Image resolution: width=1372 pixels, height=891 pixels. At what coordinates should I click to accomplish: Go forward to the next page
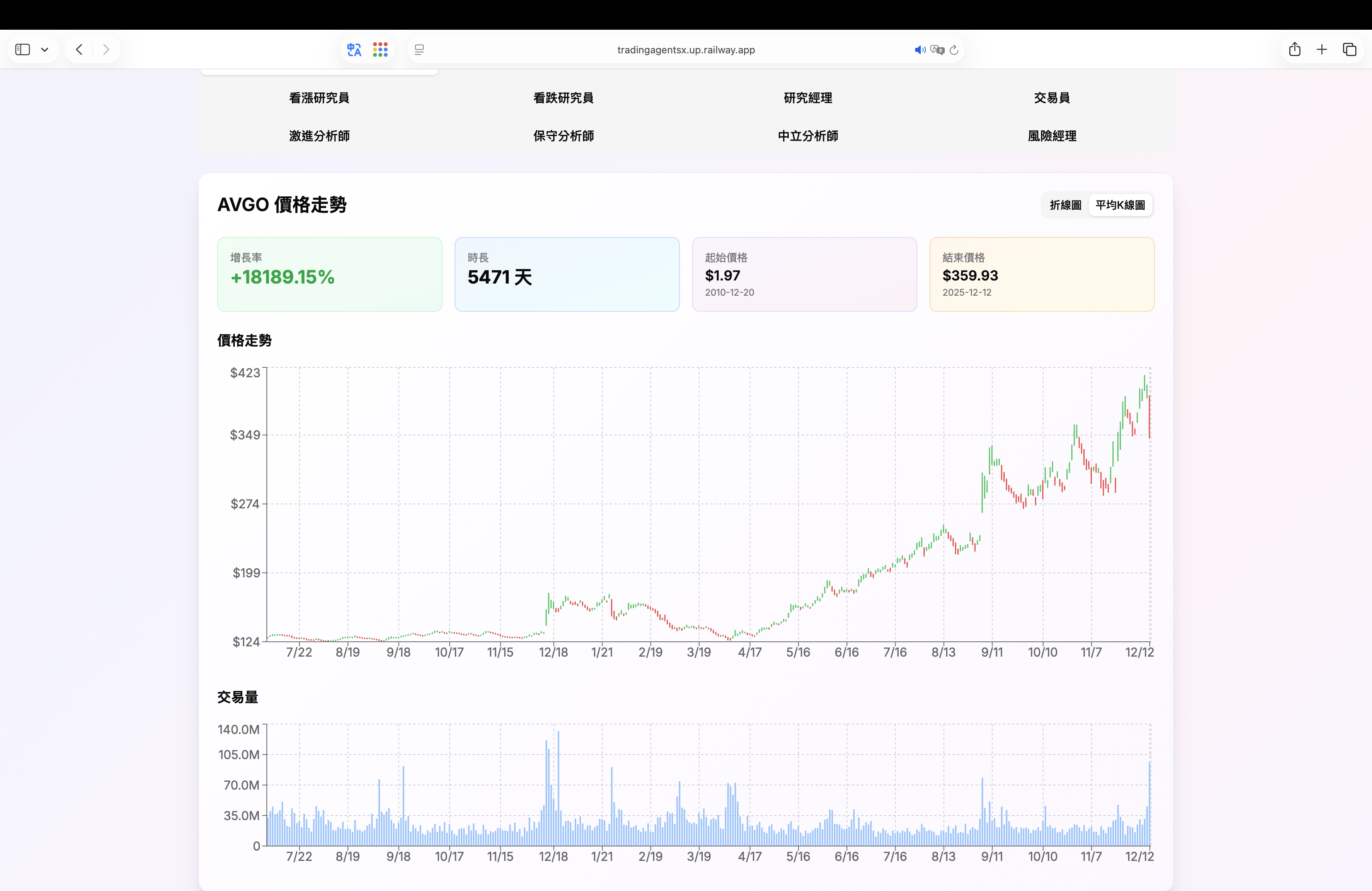(106, 50)
